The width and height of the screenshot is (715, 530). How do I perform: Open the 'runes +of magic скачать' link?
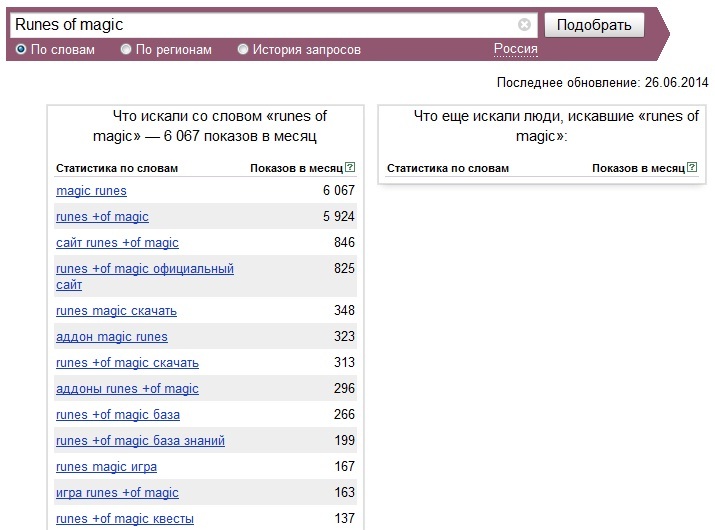point(127,363)
